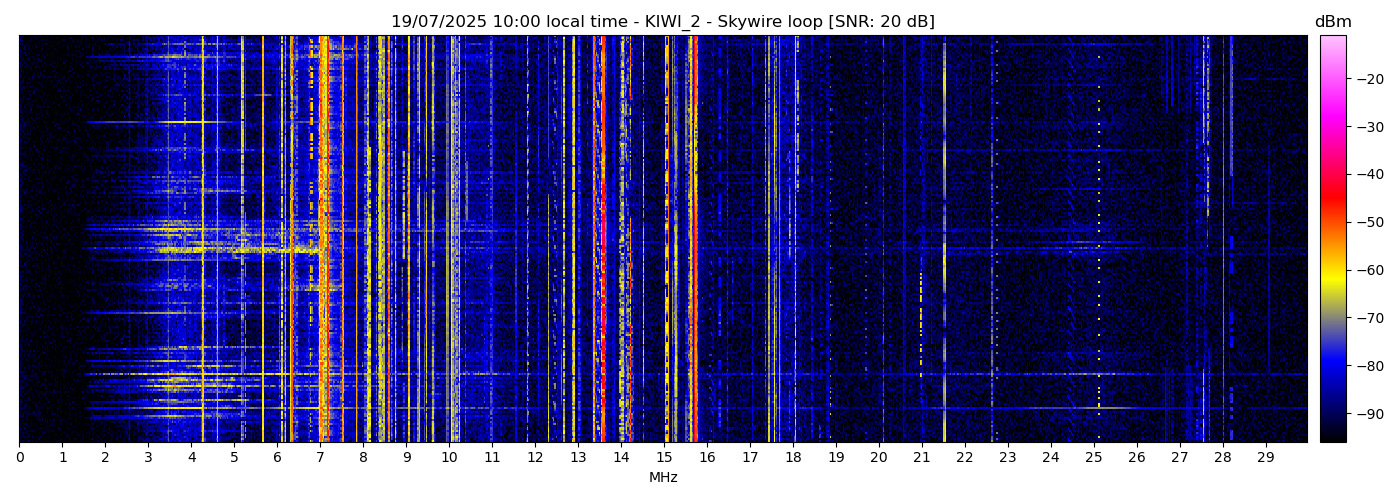
Task: Click the red signal line near 15.7 MHz
Action: [695, 240]
